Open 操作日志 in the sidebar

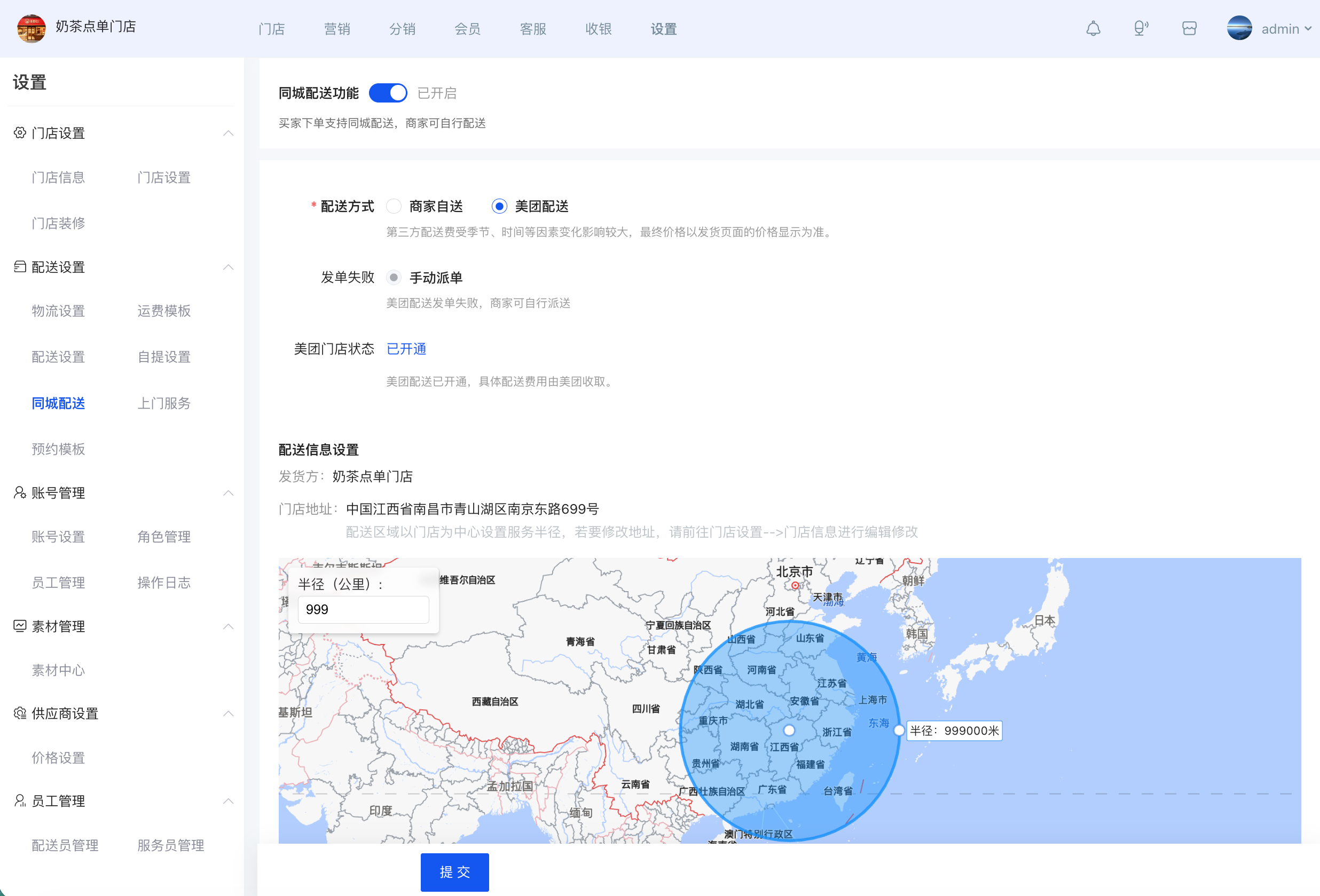click(x=163, y=583)
